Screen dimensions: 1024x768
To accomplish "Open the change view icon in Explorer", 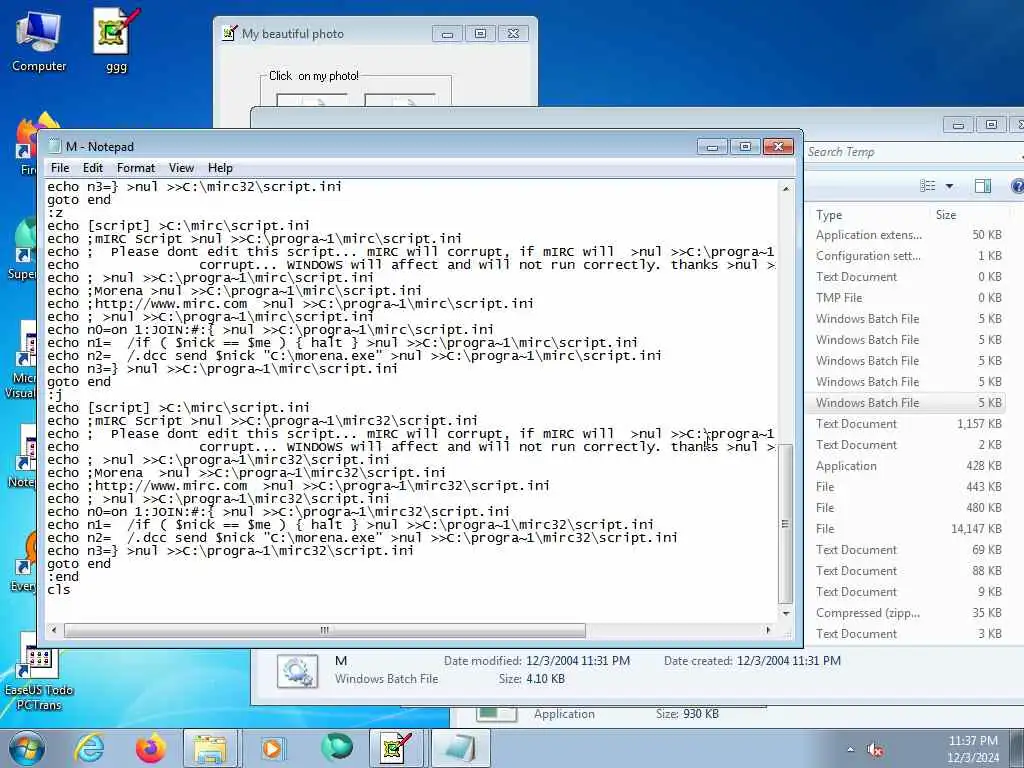I will coord(927,186).
